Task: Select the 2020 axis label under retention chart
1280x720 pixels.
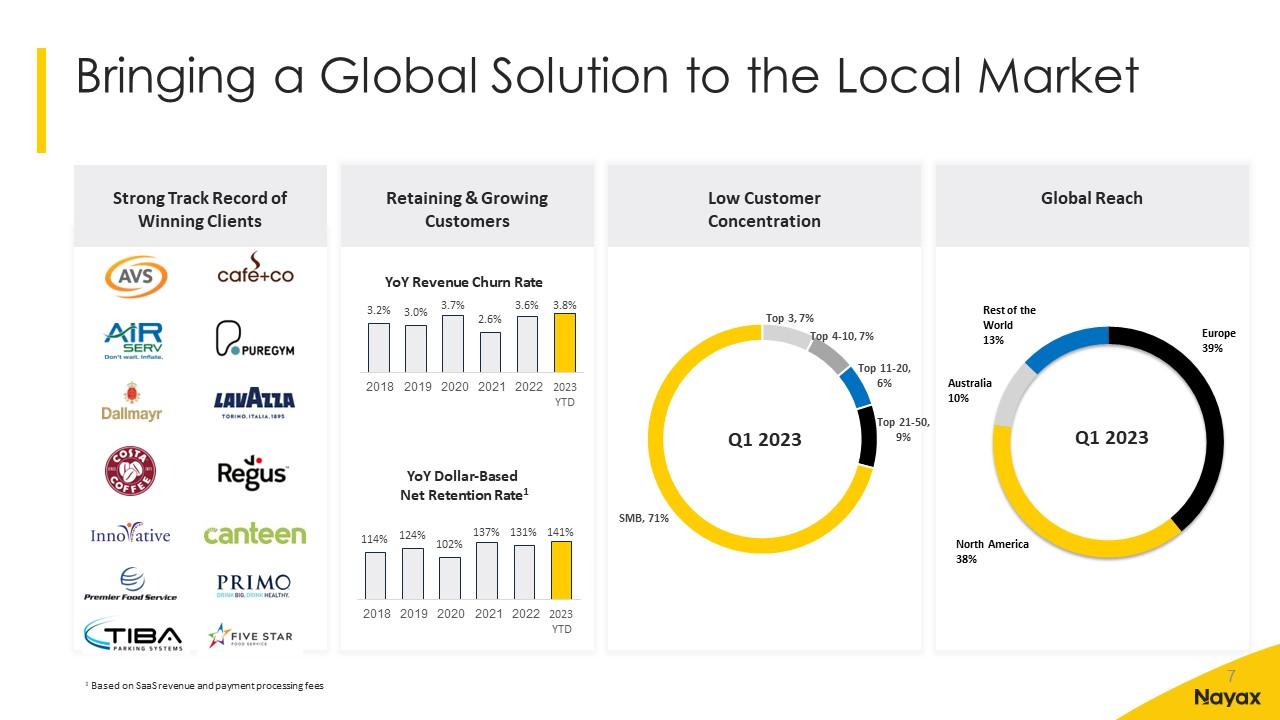Action: 450,614
